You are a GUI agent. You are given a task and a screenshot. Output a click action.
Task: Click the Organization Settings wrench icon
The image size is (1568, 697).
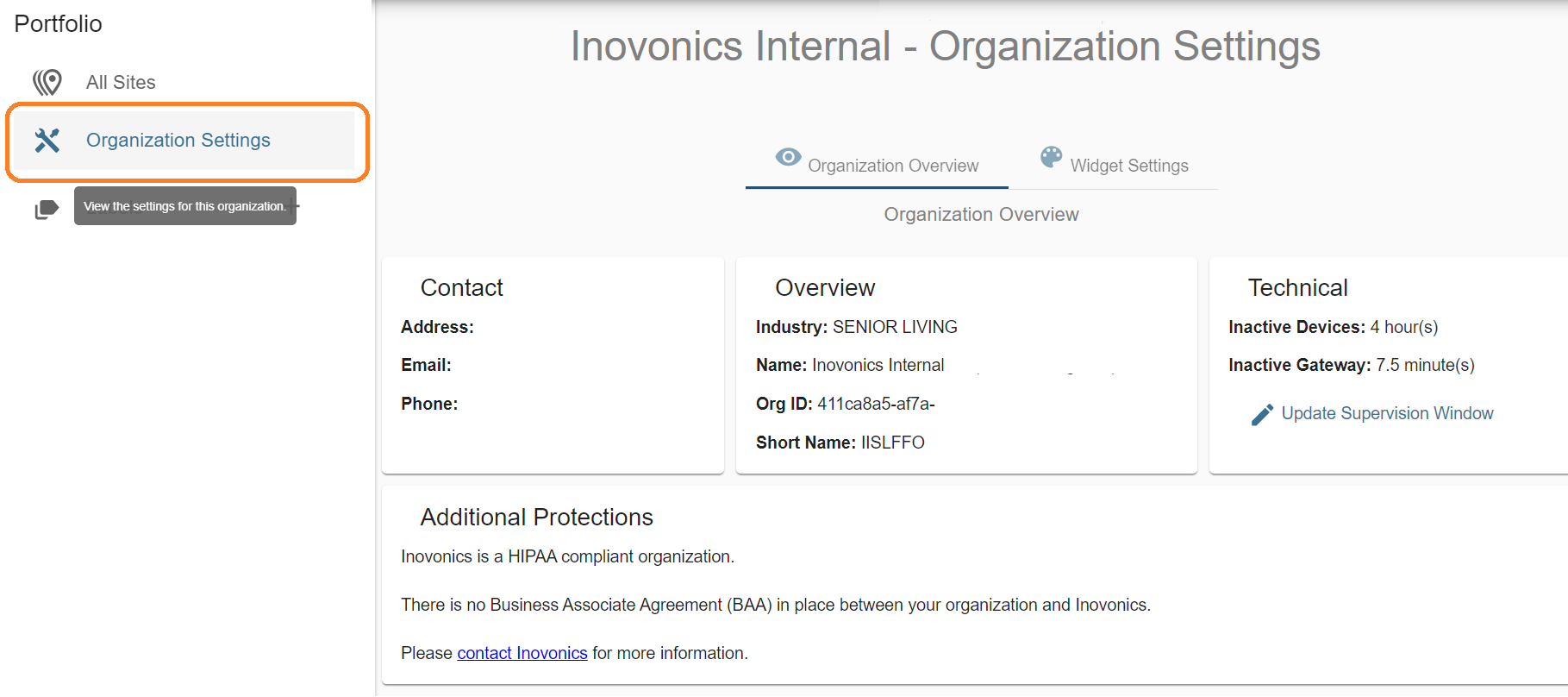coord(47,140)
